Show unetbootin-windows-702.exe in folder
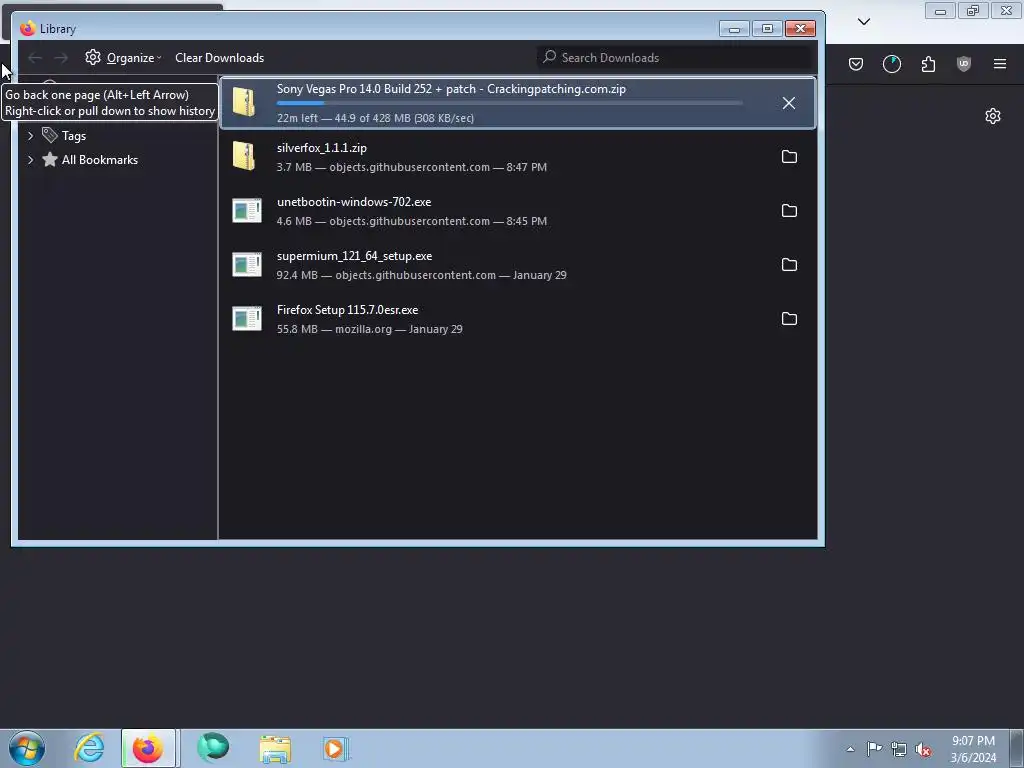 (x=789, y=211)
